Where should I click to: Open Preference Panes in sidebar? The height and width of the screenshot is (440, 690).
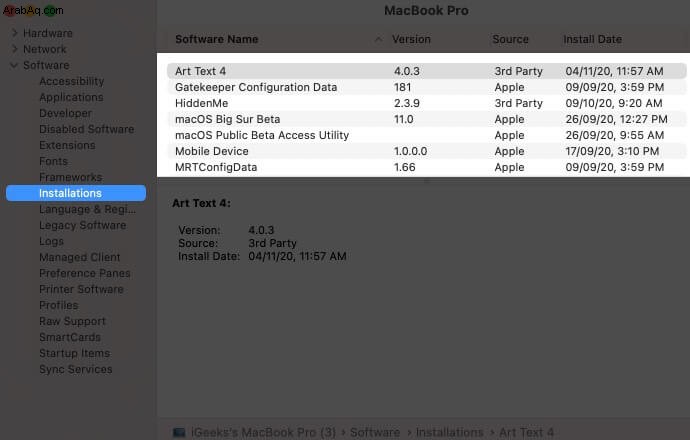coord(85,273)
